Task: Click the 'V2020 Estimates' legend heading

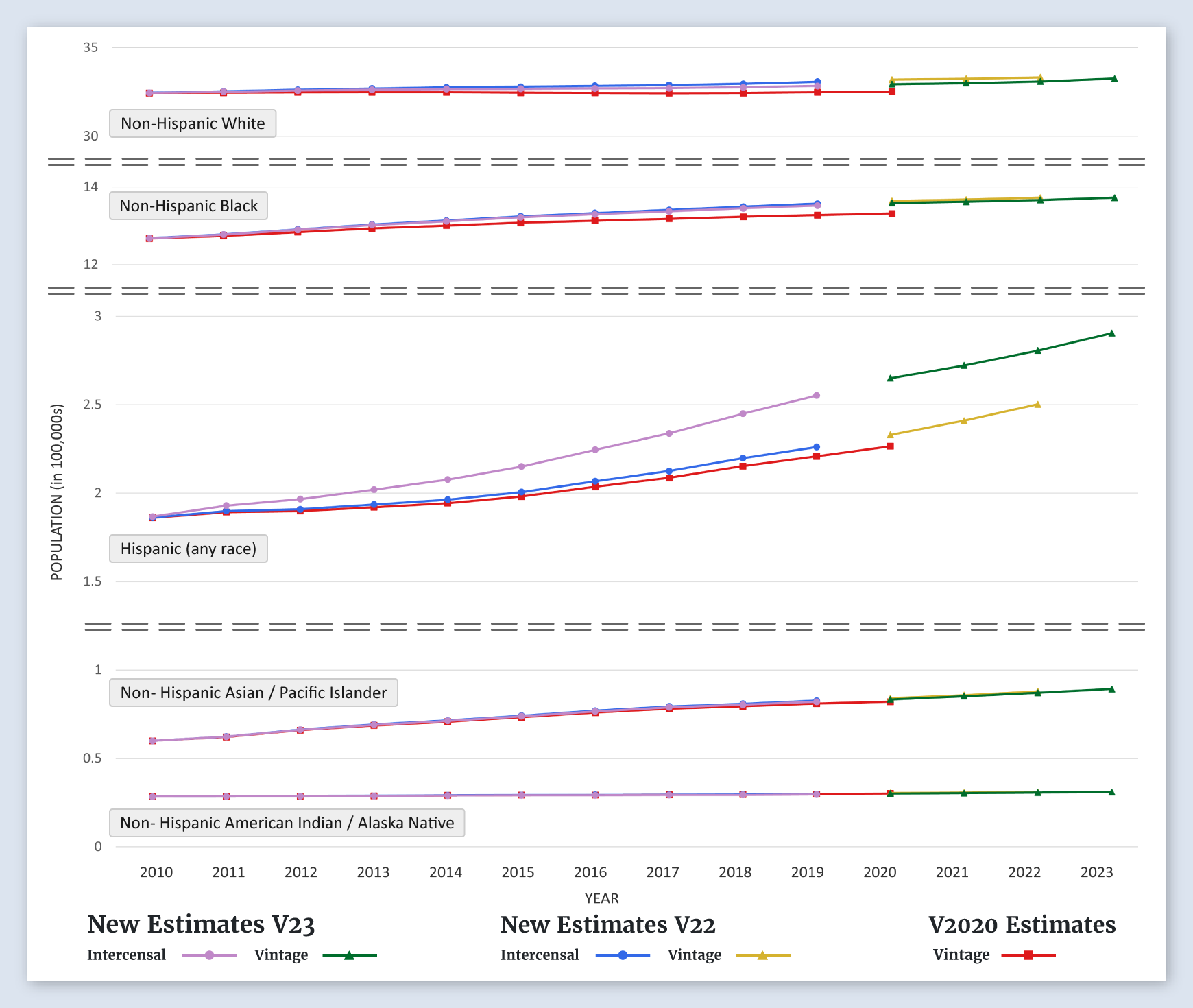Action: [x=1022, y=924]
